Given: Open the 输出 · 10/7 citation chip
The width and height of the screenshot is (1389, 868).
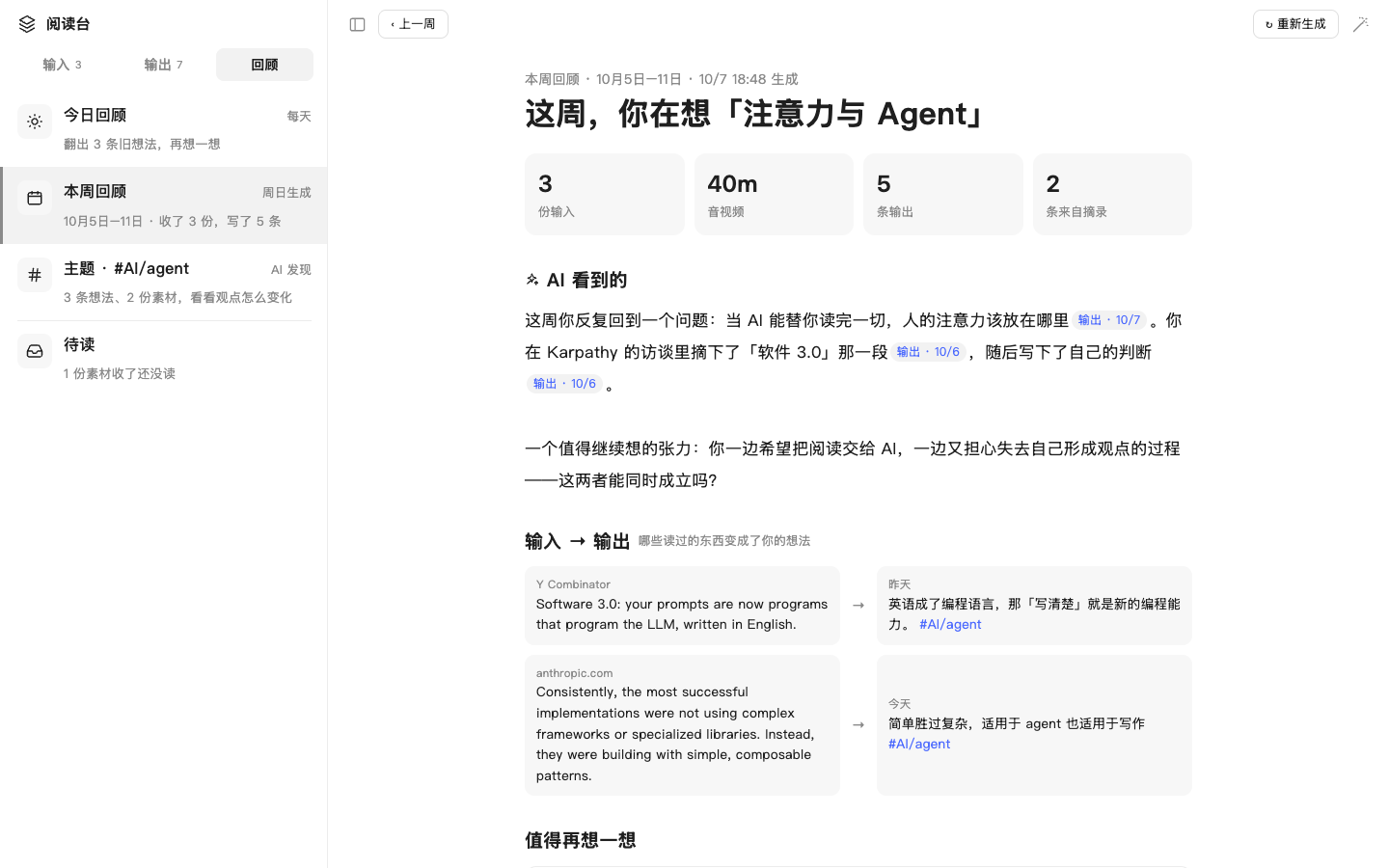Looking at the screenshot, I should click(x=1109, y=320).
